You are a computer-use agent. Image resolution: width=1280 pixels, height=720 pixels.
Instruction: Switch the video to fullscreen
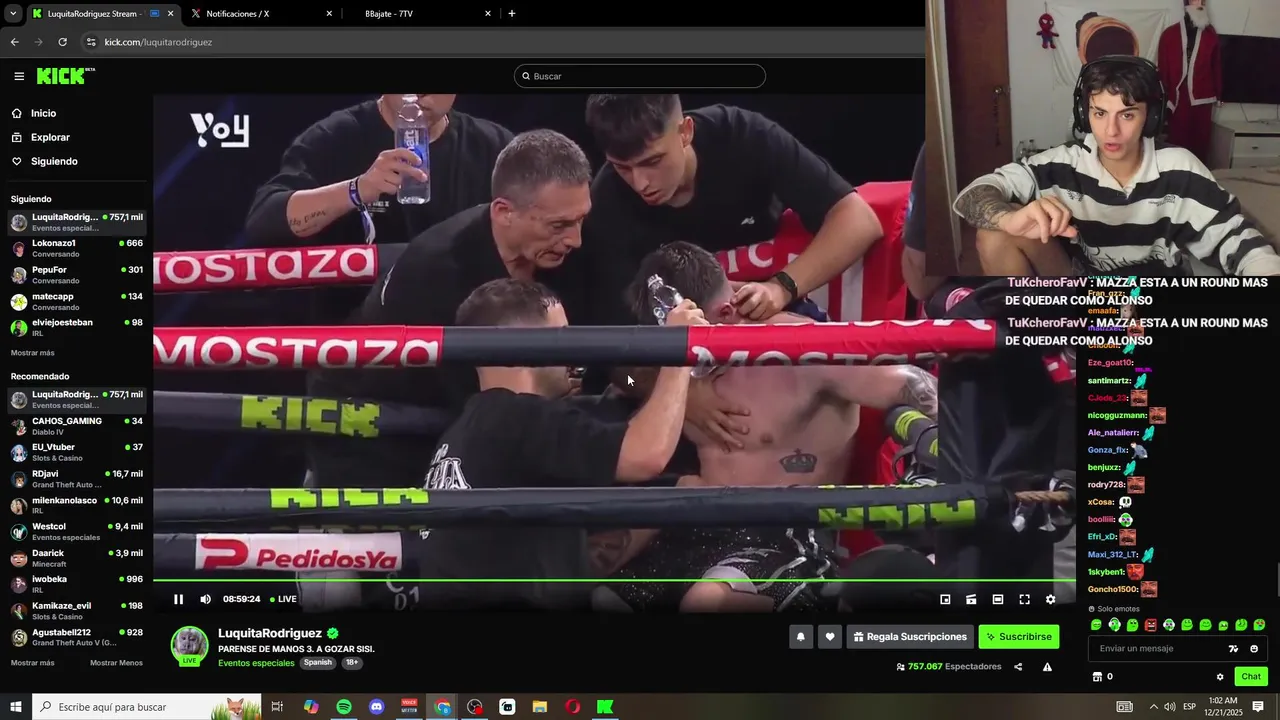[x=1024, y=599]
